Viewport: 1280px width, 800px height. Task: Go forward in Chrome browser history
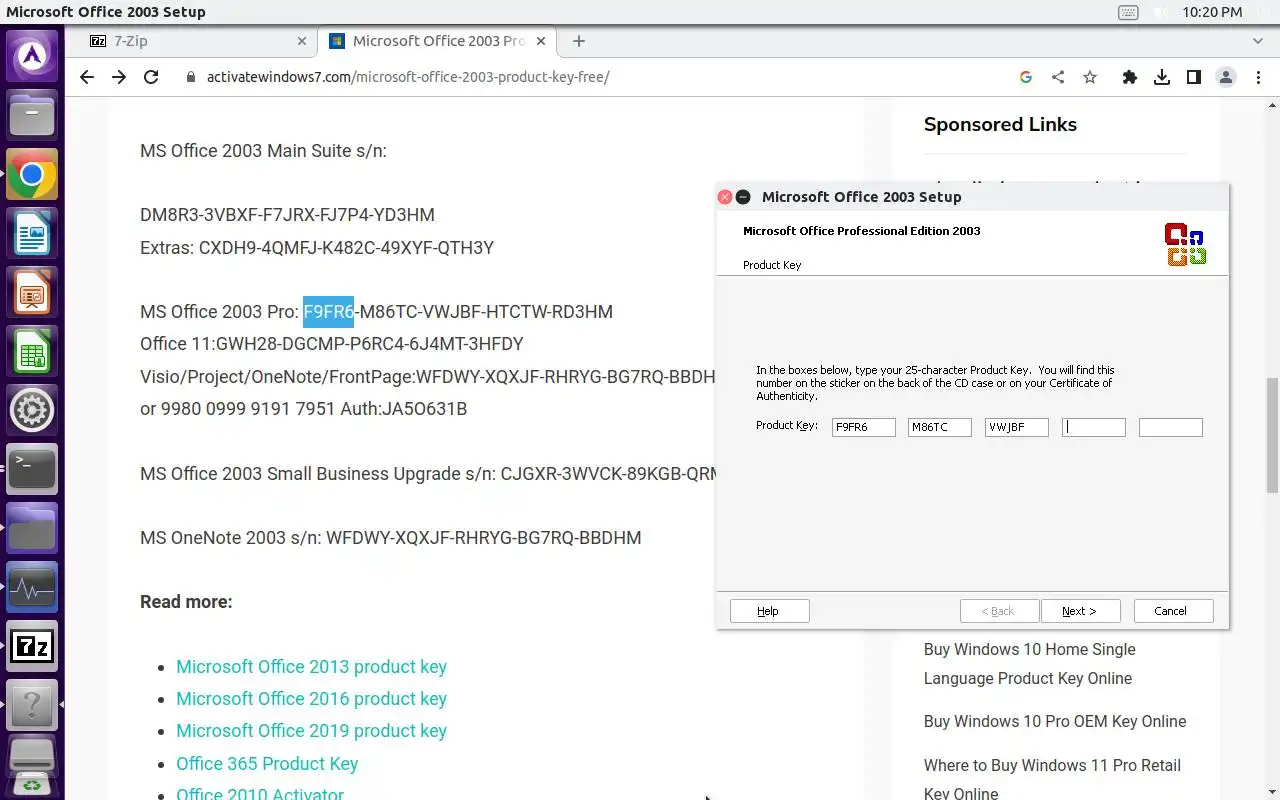[119, 77]
